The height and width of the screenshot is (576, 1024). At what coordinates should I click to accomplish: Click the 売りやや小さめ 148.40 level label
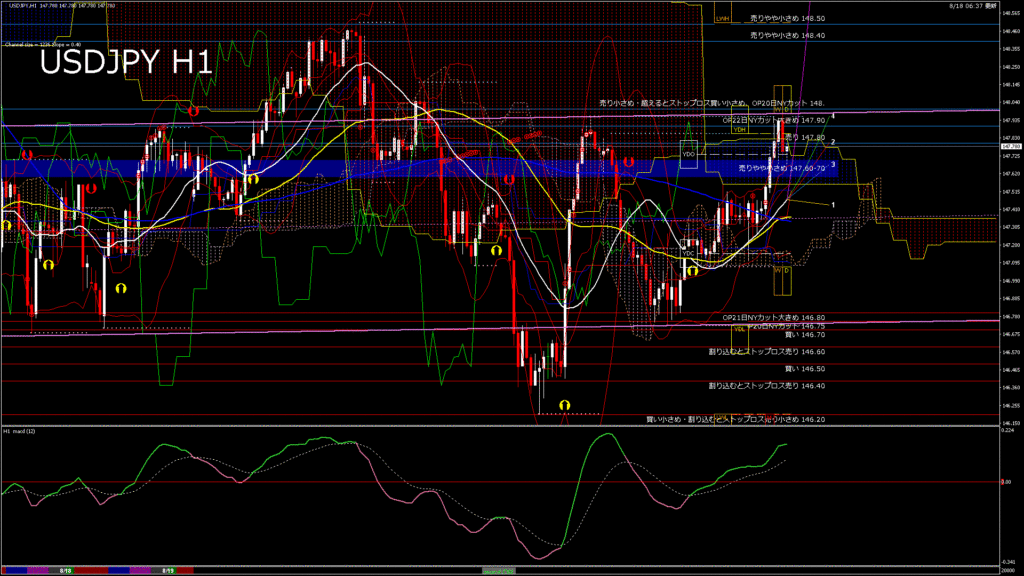[x=787, y=35]
